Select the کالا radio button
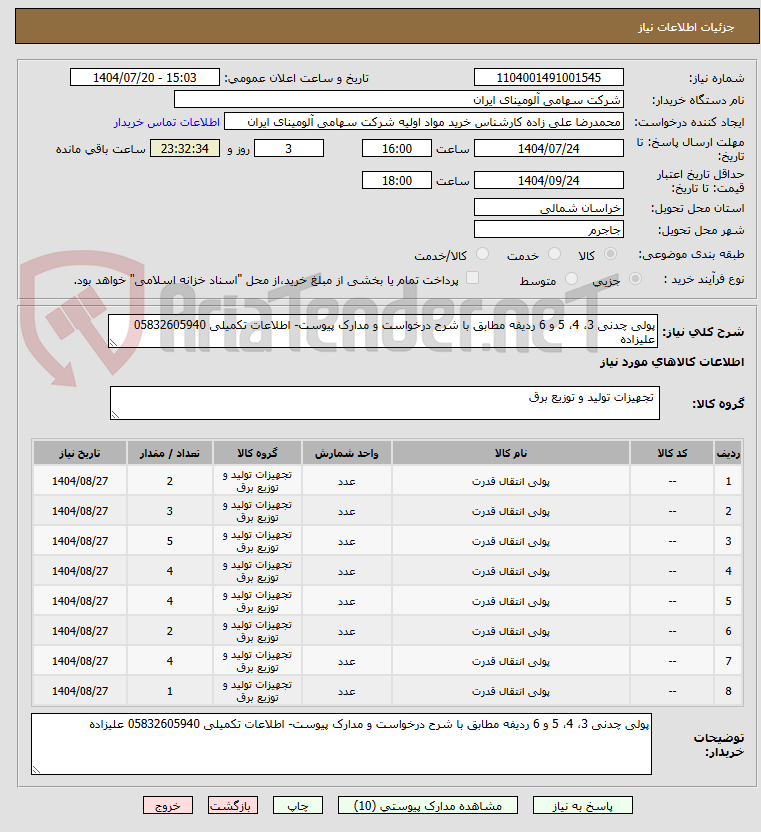The image size is (761, 832). pyautogui.click(x=610, y=254)
